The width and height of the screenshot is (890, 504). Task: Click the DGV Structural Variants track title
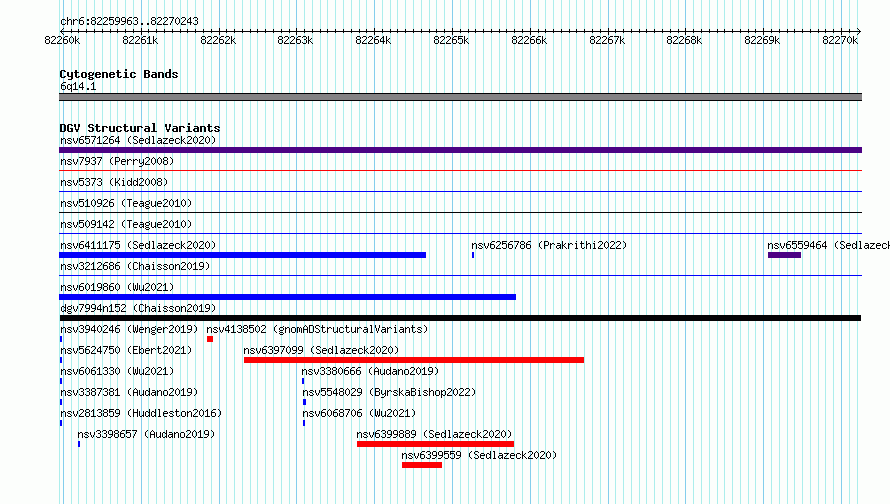140,128
